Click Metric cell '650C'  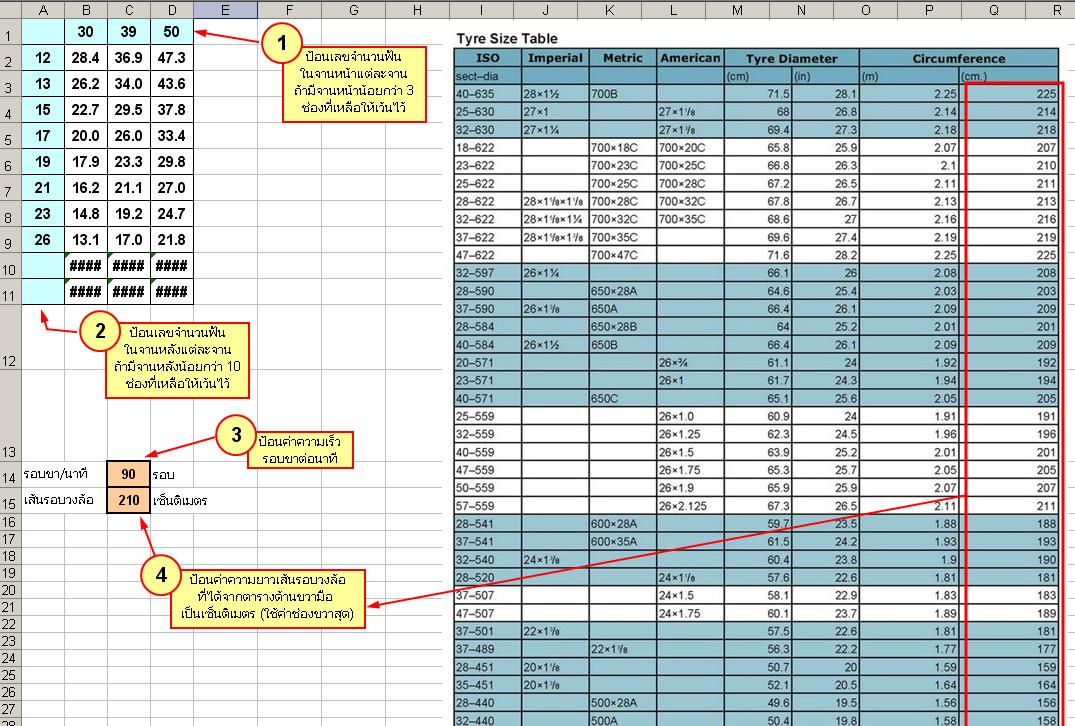click(623, 398)
